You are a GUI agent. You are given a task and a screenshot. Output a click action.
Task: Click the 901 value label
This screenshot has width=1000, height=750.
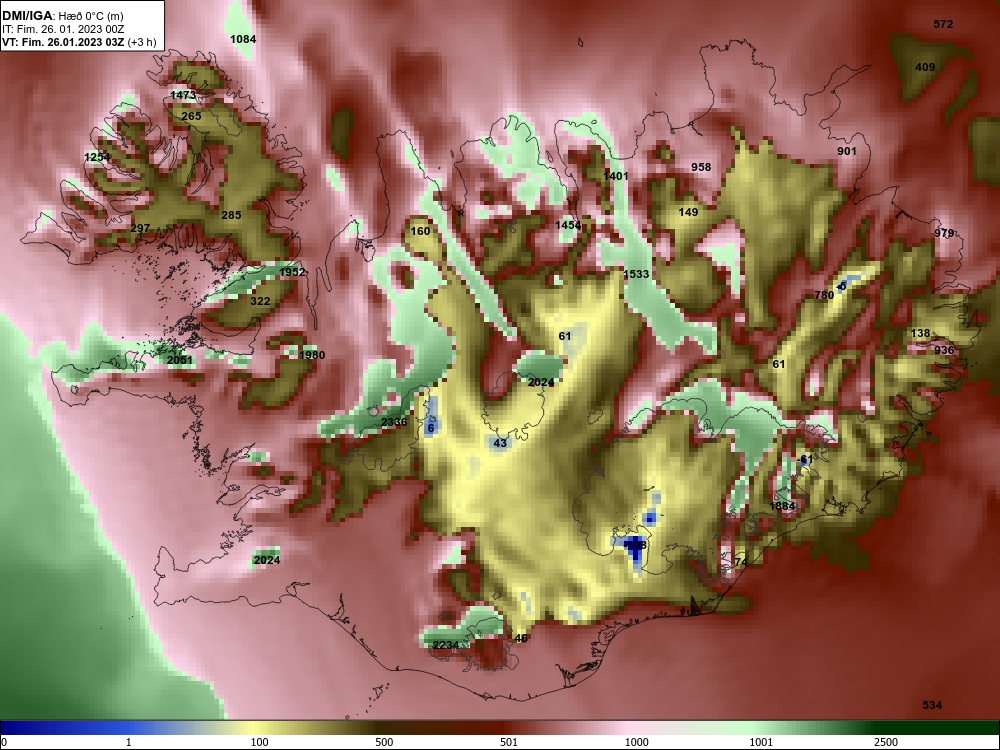[x=846, y=151]
